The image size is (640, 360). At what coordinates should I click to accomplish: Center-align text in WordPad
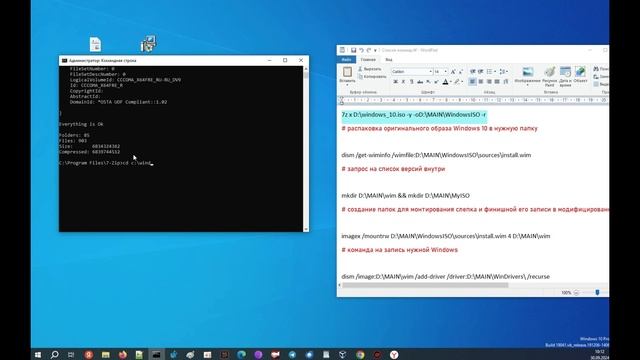[x=481, y=82]
